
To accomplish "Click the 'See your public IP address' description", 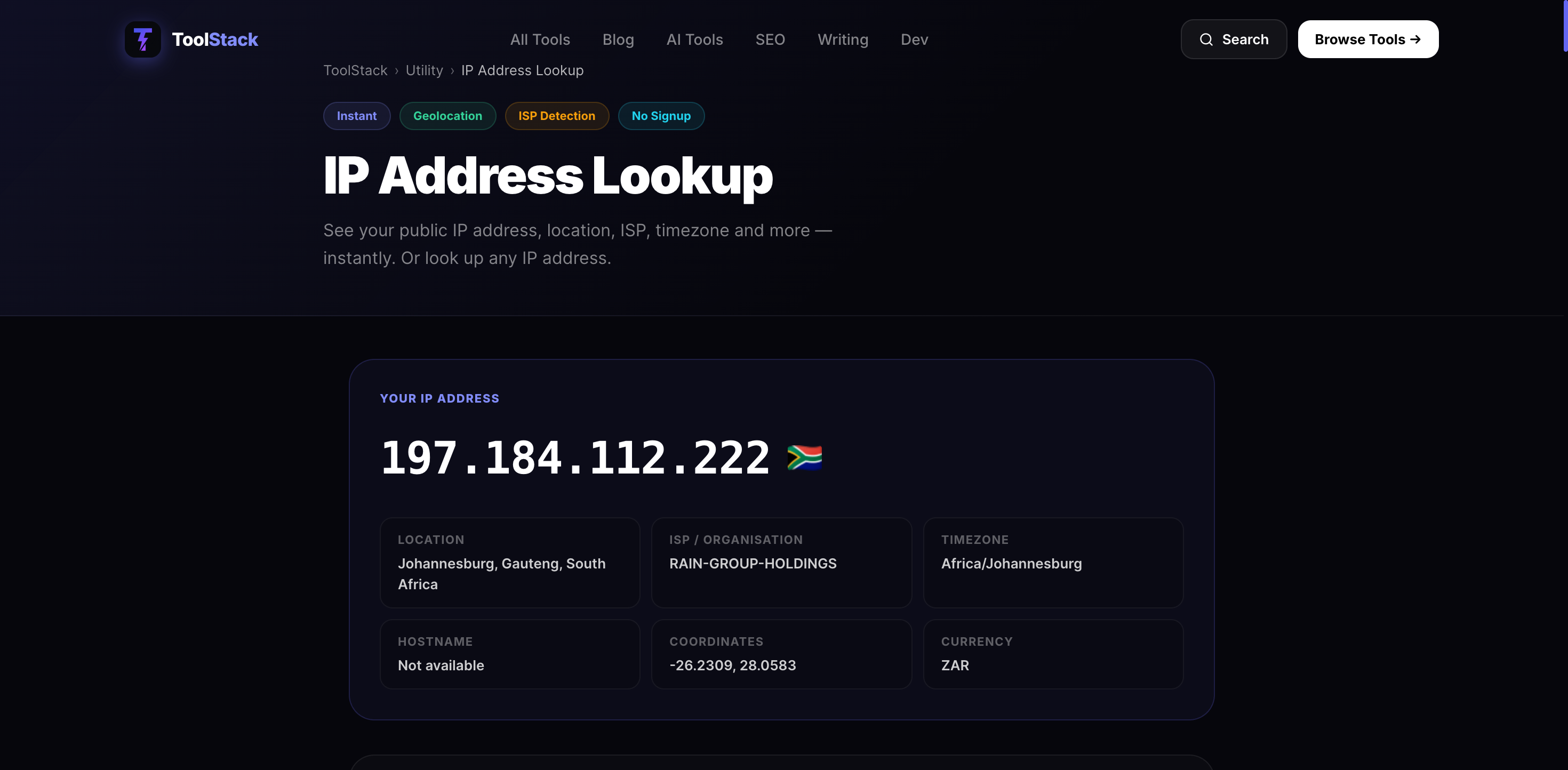I will [578, 244].
